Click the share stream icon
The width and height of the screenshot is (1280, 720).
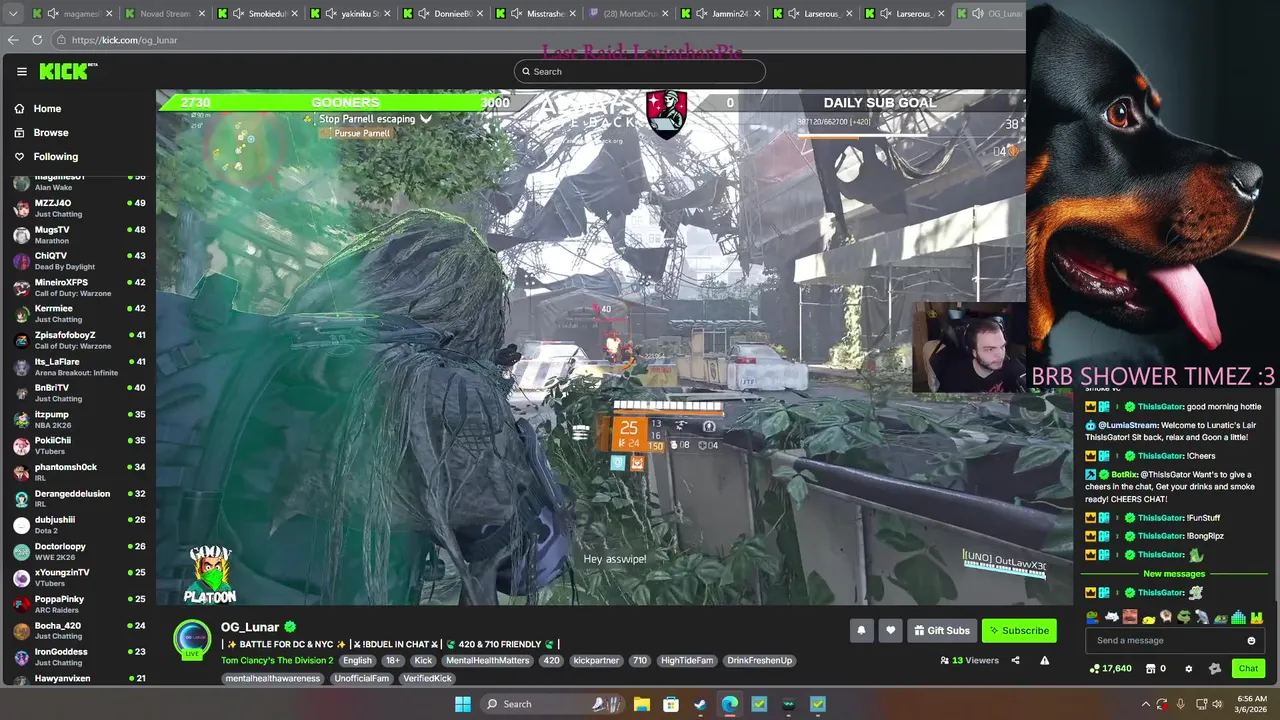coord(1015,660)
